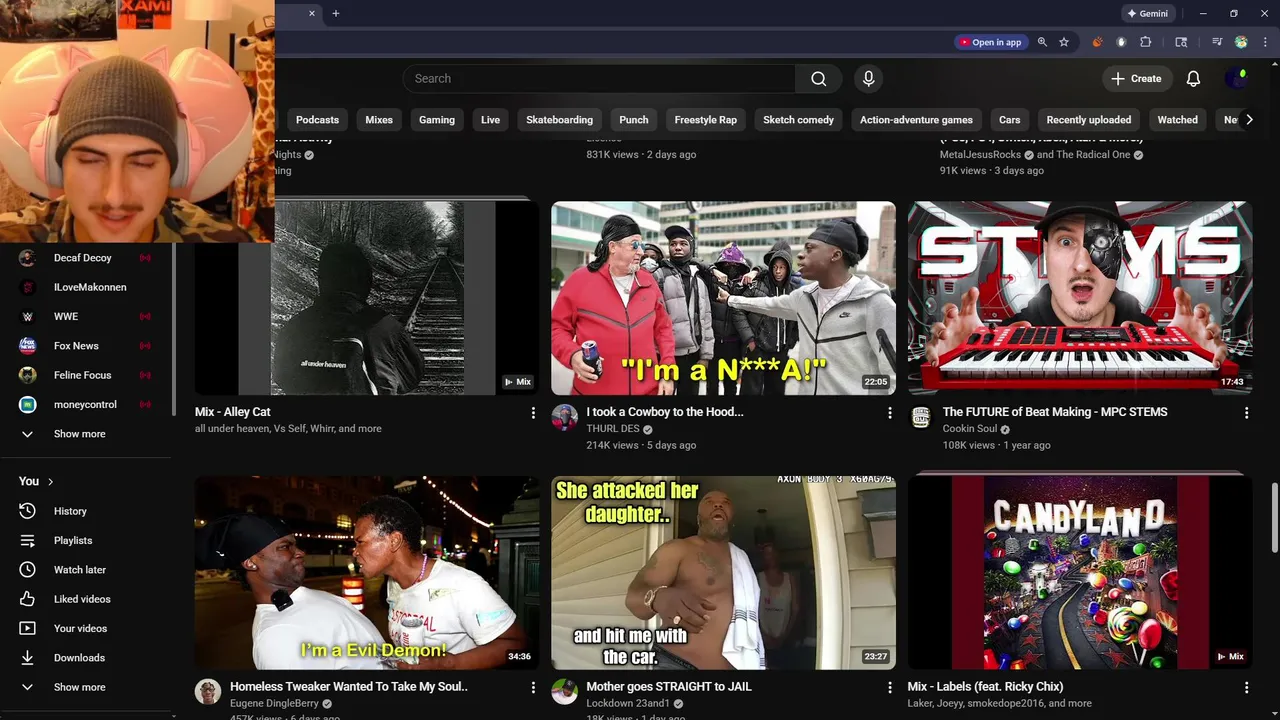This screenshot has height=720, width=1280.
Task: Click the search magnifier button
Action: (818, 79)
